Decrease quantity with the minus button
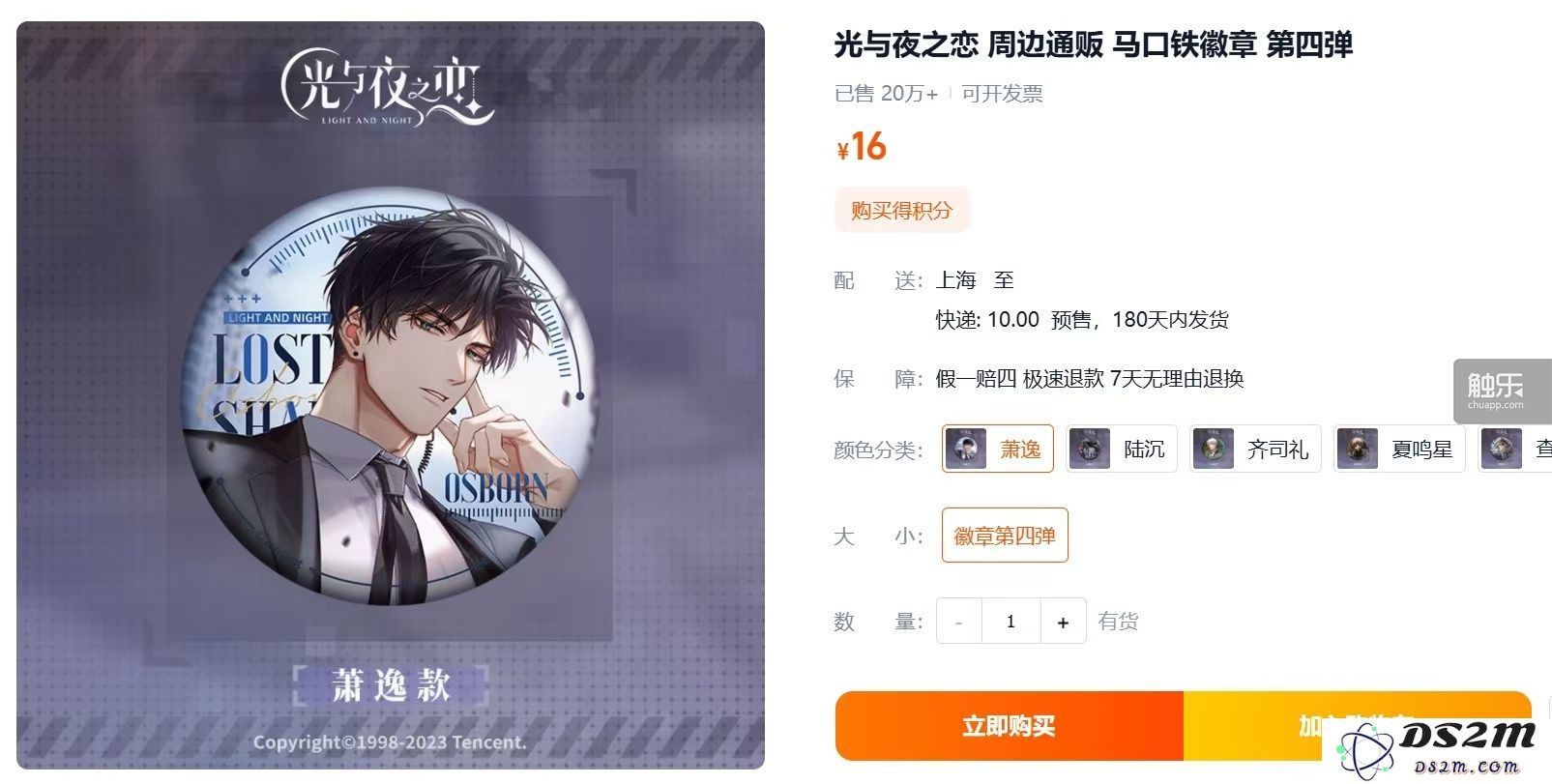 958,622
